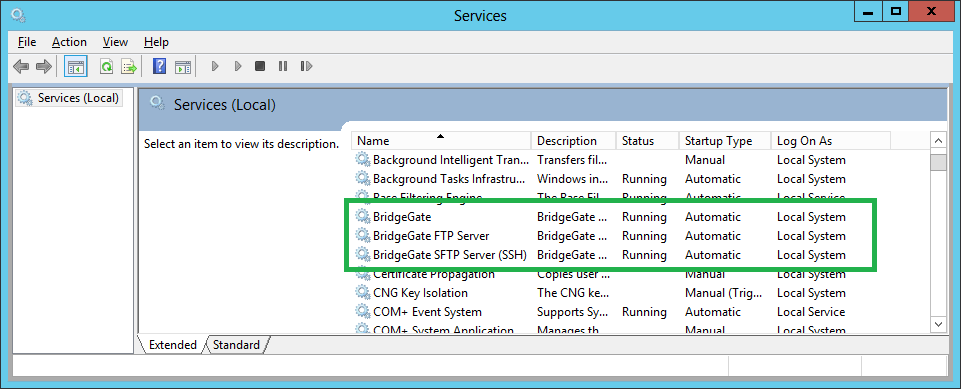The height and width of the screenshot is (389, 961).
Task: Click the gear icon next to BridgeGate SFTP Server (SSH)
Action: tap(363, 255)
